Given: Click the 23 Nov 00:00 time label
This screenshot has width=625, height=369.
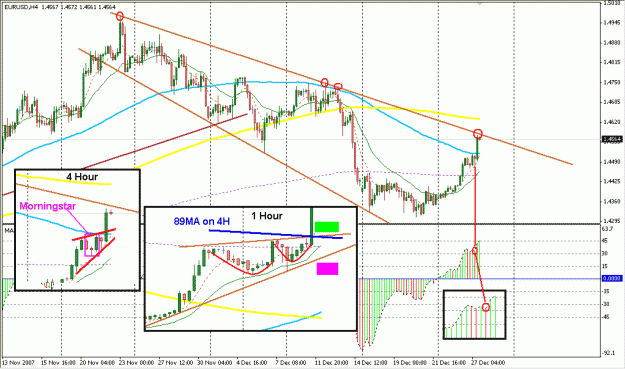Looking at the screenshot, I should pos(137,363).
